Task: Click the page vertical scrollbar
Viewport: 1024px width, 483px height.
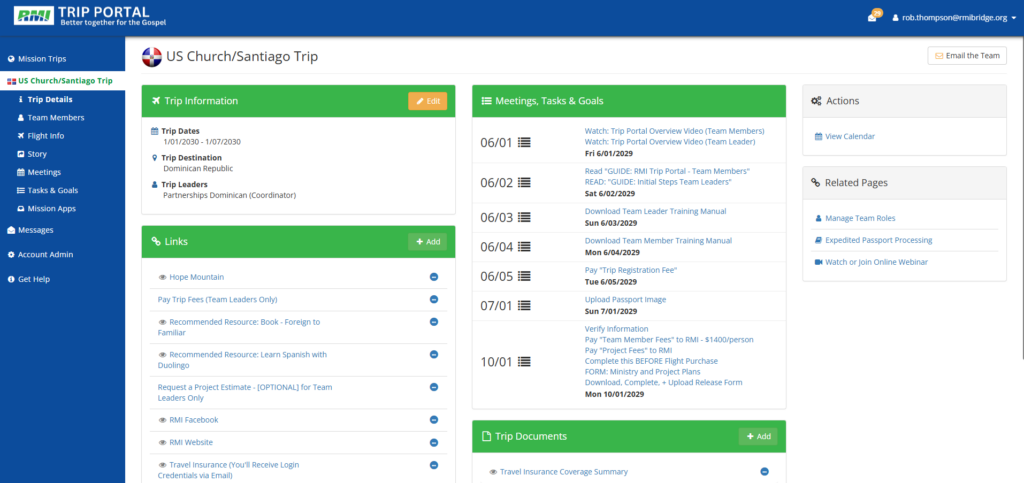Action: coord(1021,196)
